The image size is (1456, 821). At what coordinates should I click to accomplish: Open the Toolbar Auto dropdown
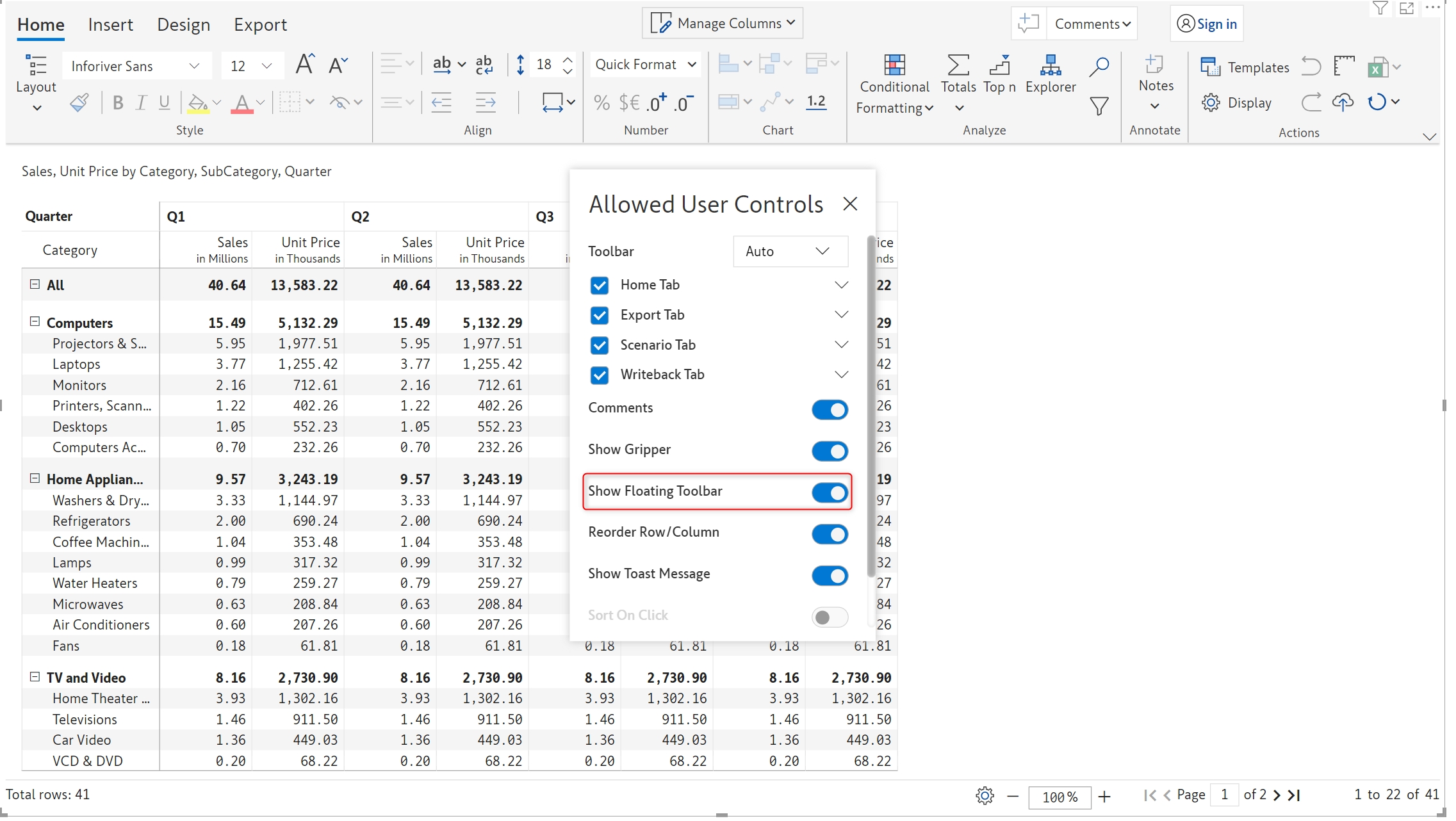click(x=790, y=252)
